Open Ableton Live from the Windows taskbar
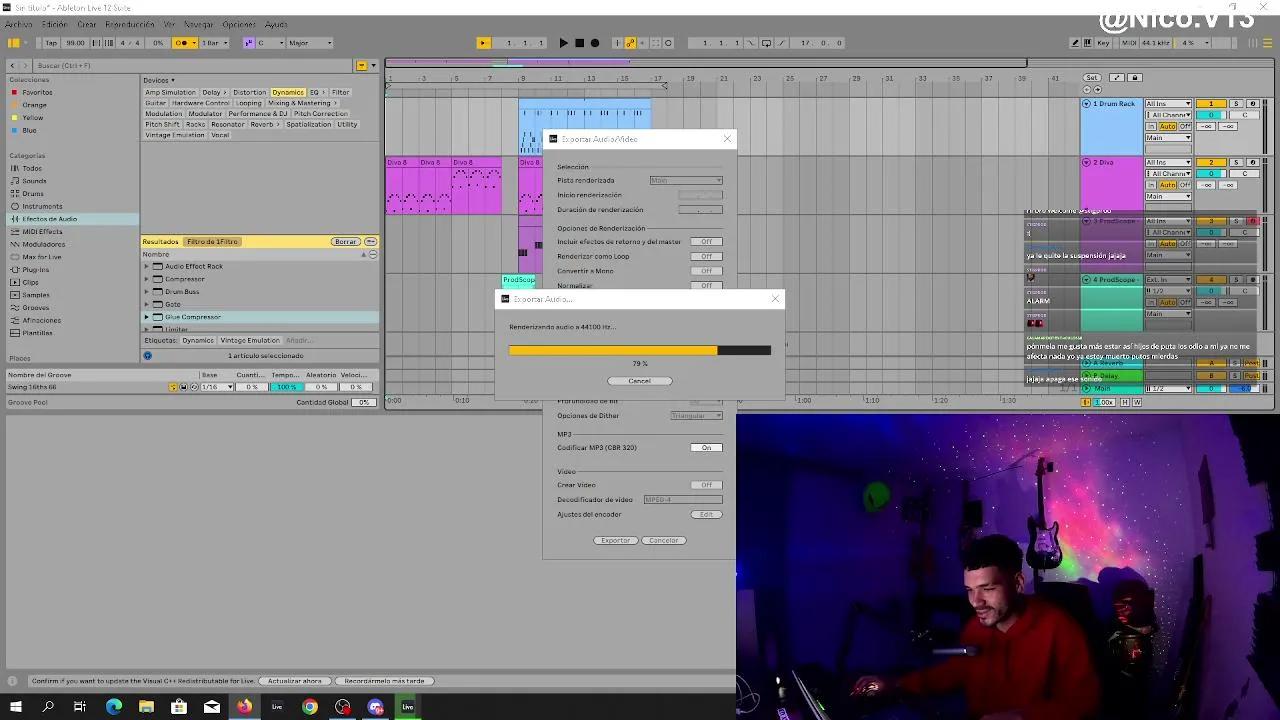The image size is (1280, 720). [x=407, y=706]
